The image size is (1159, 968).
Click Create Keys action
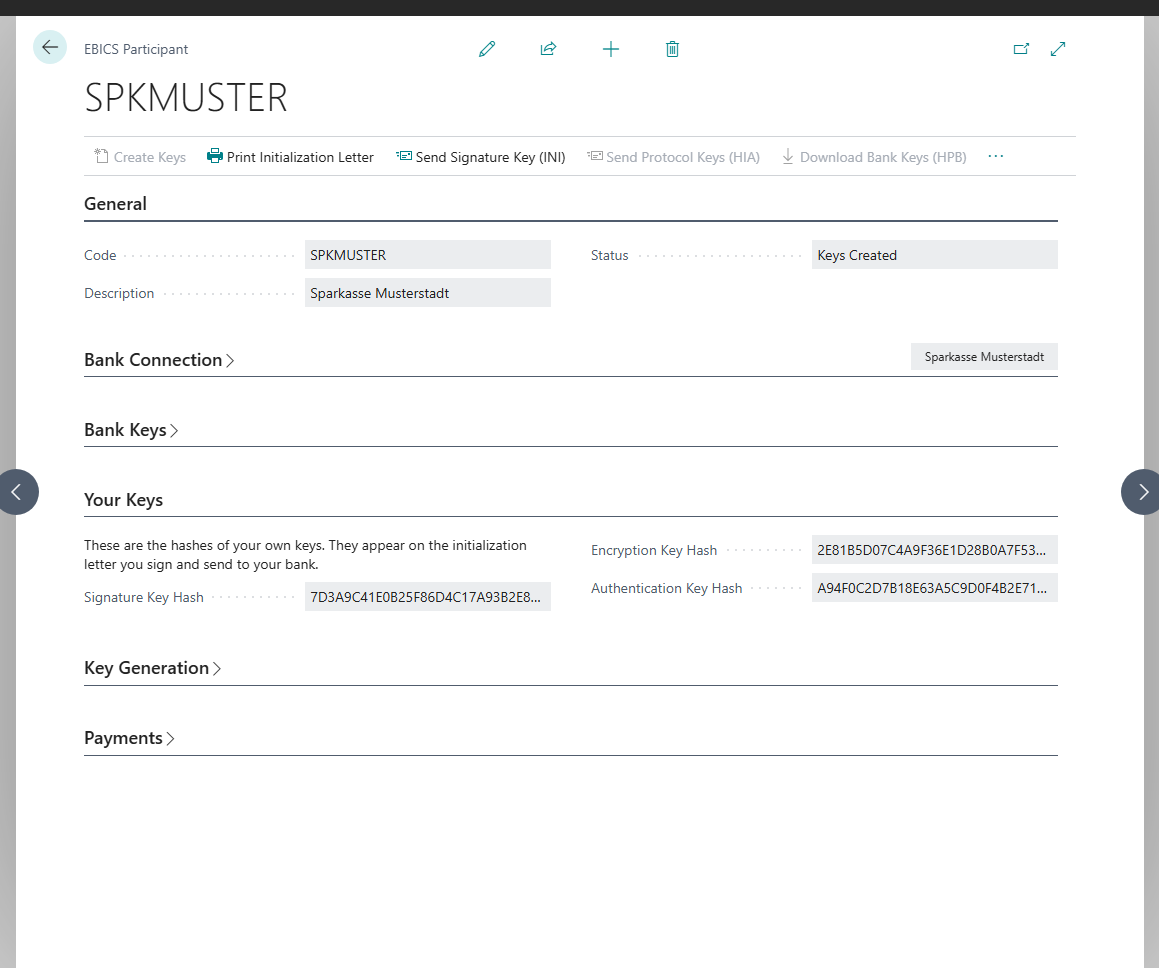click(x=140, y=157)
